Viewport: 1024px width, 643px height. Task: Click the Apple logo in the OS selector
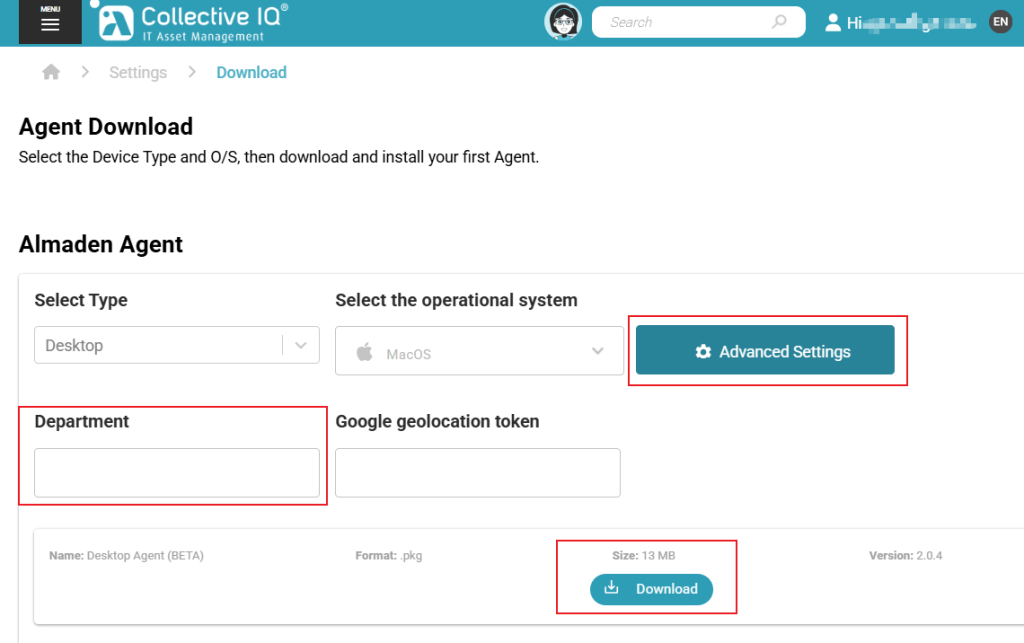pos(364,353)
